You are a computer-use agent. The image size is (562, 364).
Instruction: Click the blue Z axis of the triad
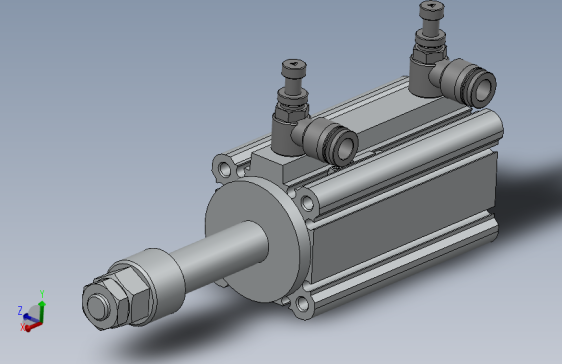tap(31, 318)
